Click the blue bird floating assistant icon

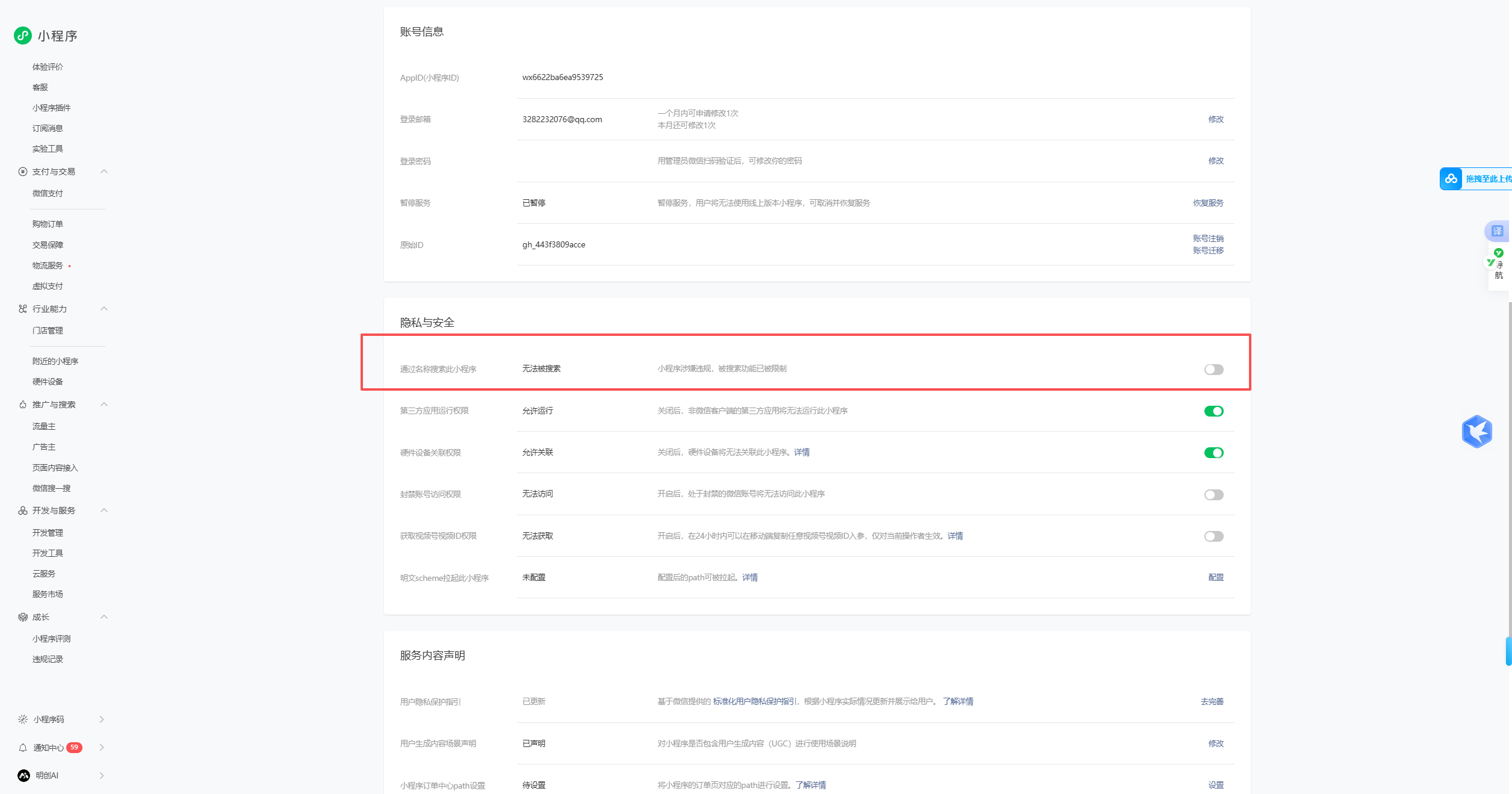[1476, 432]
